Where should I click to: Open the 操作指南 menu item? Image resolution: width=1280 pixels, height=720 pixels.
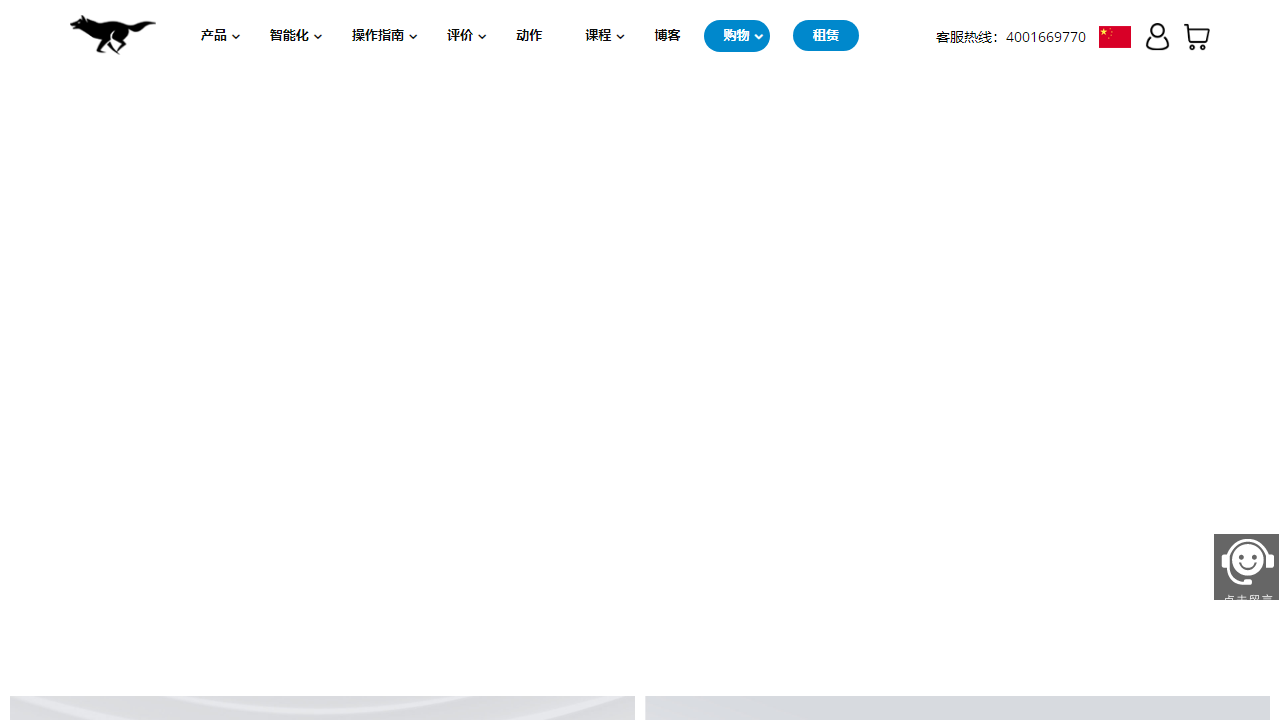pos(378,36)
